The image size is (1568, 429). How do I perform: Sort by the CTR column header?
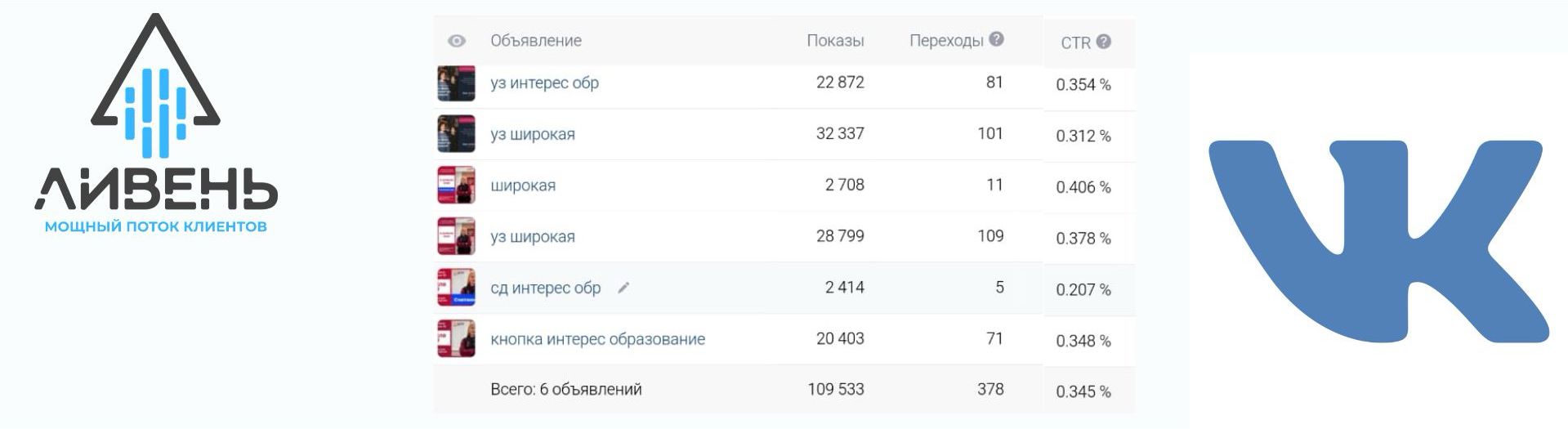point(1075,42)
